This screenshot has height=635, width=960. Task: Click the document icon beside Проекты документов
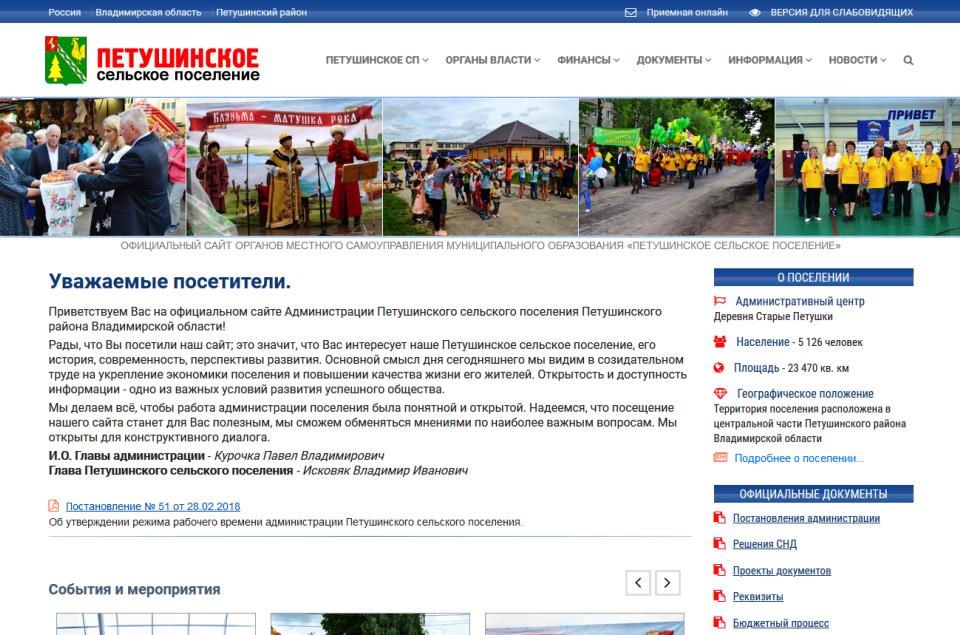click(719, 570)
